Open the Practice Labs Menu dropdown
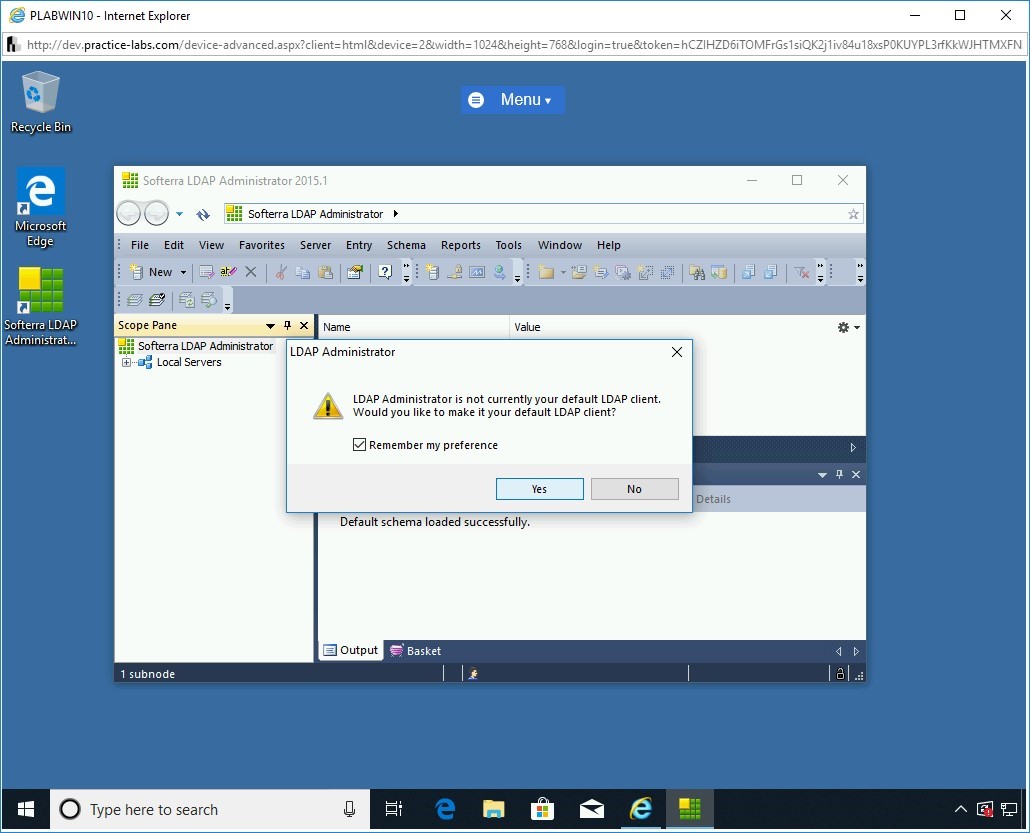The height and width of the screenshot is (833, 1030). 513,100
